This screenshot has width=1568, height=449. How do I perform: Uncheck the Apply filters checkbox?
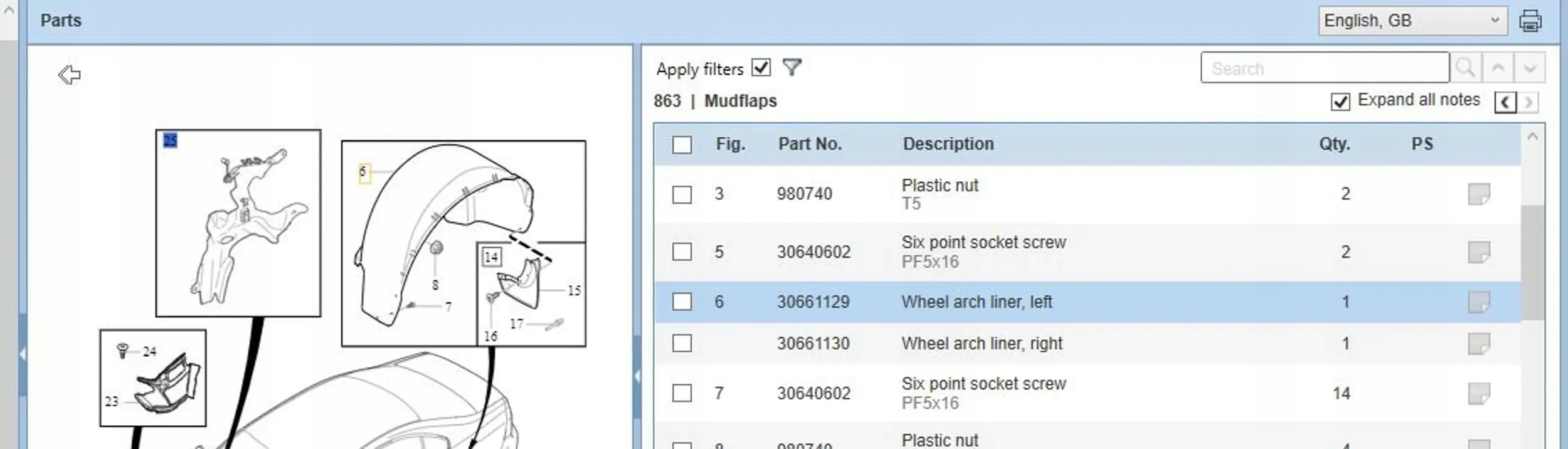click(x=761, y=67)
